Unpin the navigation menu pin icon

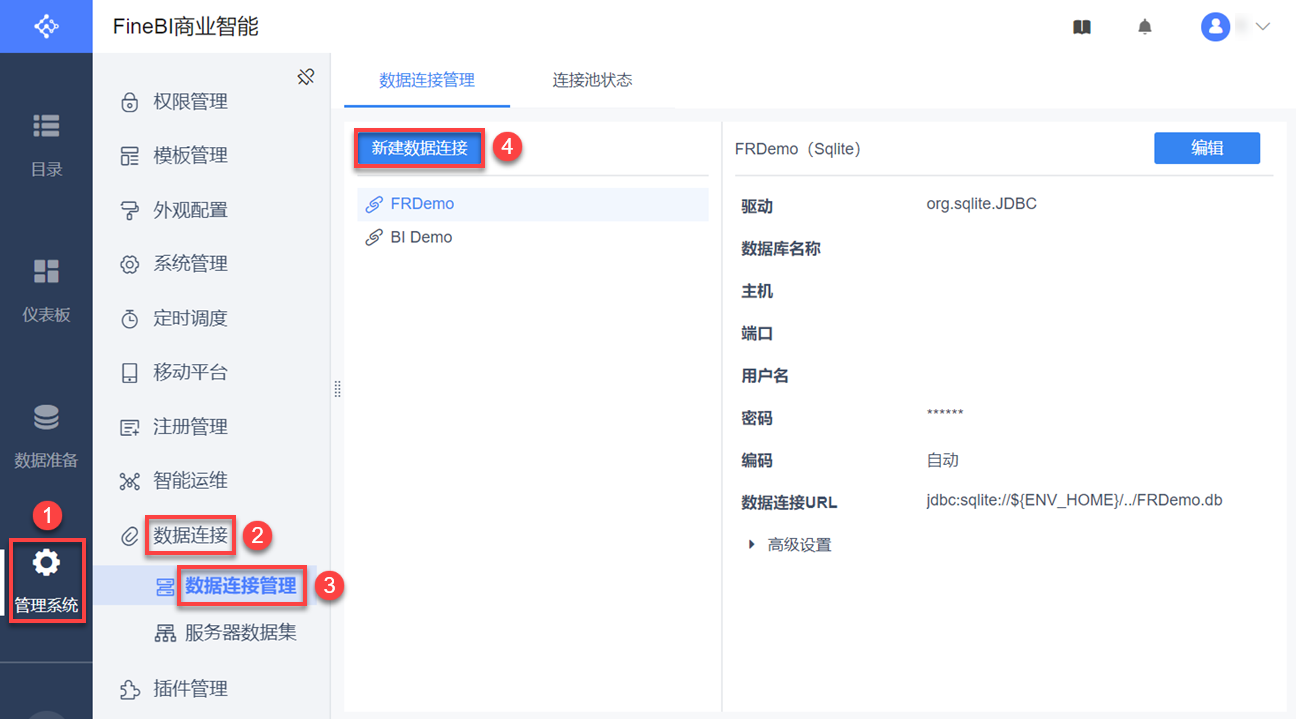[306, 77]
